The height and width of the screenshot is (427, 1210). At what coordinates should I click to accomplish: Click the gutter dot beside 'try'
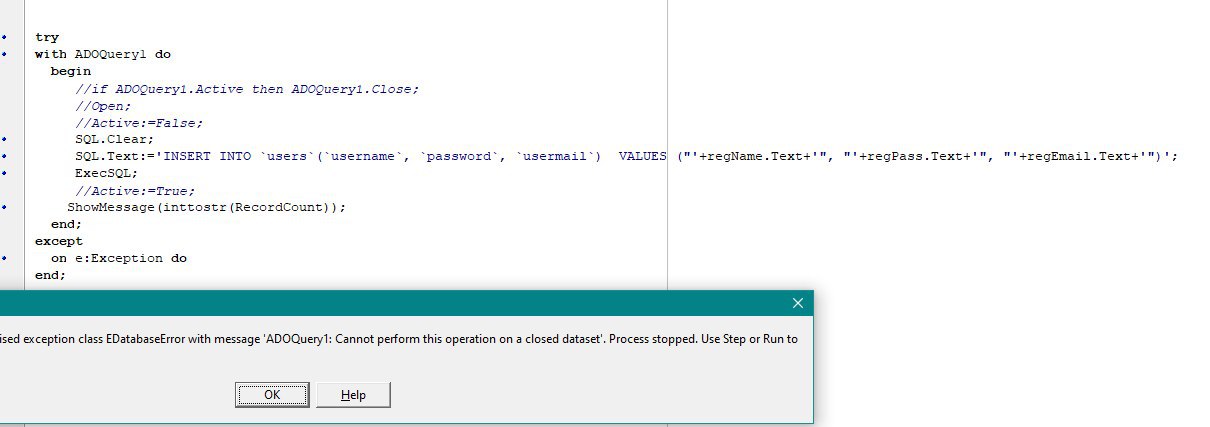click(4, 37)
